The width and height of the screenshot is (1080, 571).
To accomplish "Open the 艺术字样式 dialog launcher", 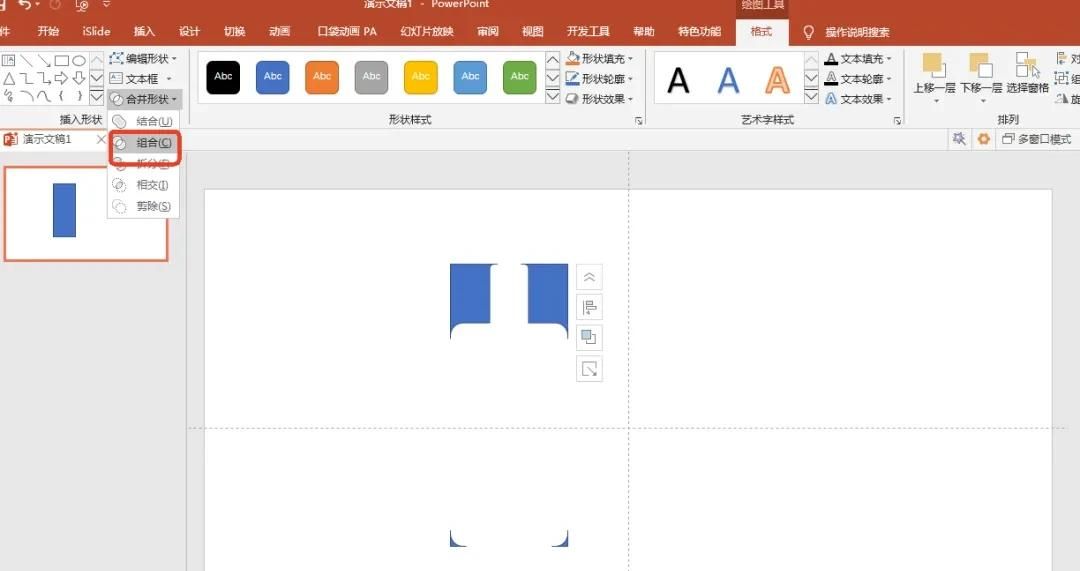I will point(897,121).
